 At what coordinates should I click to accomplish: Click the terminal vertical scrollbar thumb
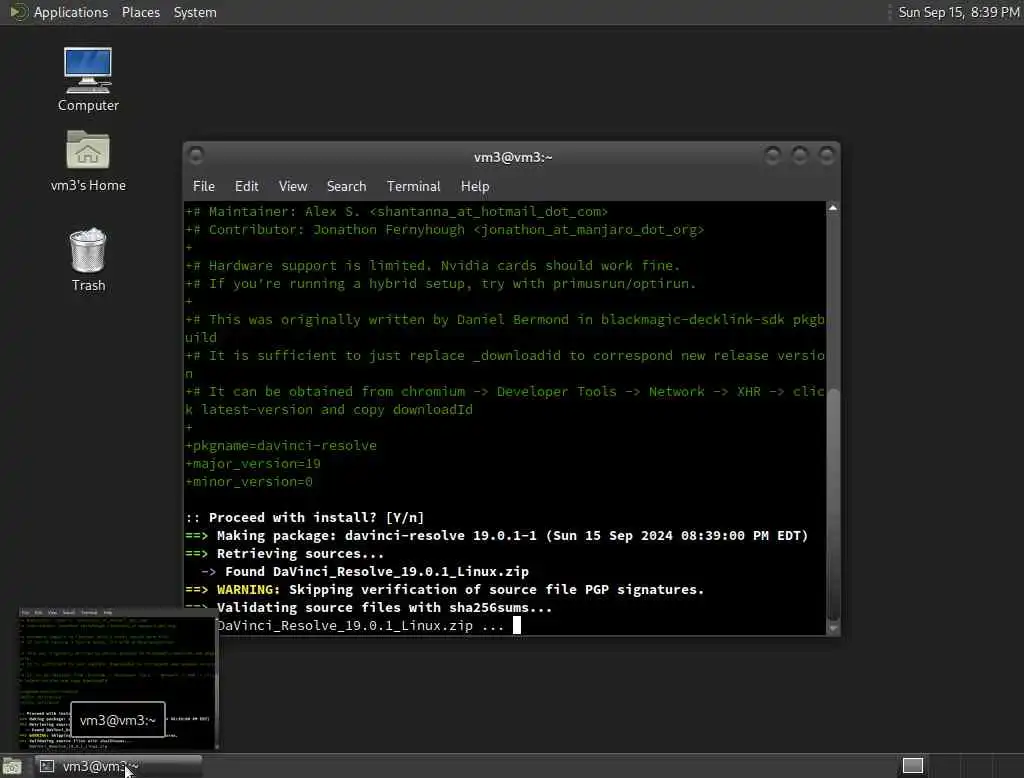click(x=833, y=503)
